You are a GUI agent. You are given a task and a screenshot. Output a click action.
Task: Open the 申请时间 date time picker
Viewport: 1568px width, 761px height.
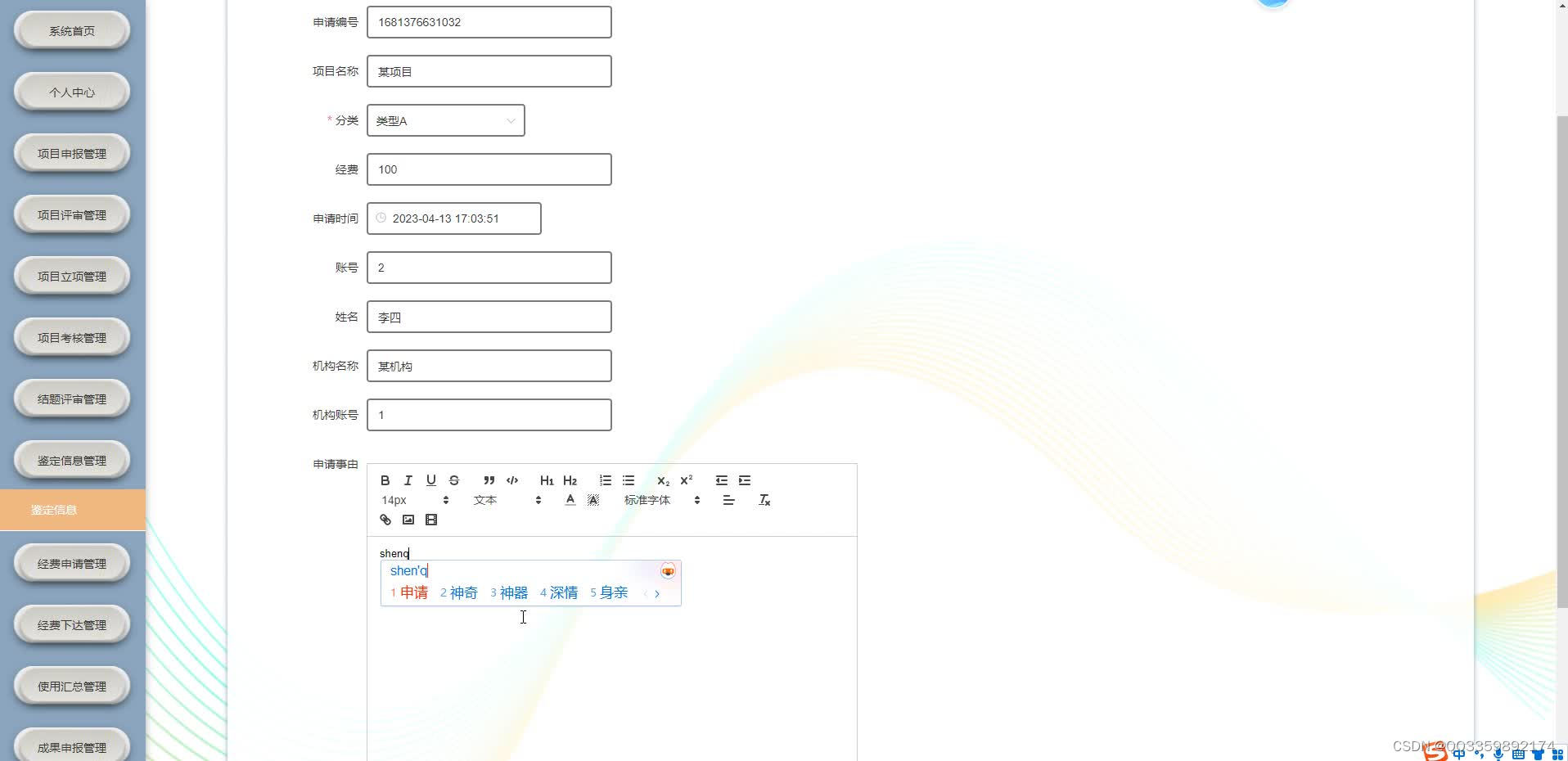click(453, 218)
